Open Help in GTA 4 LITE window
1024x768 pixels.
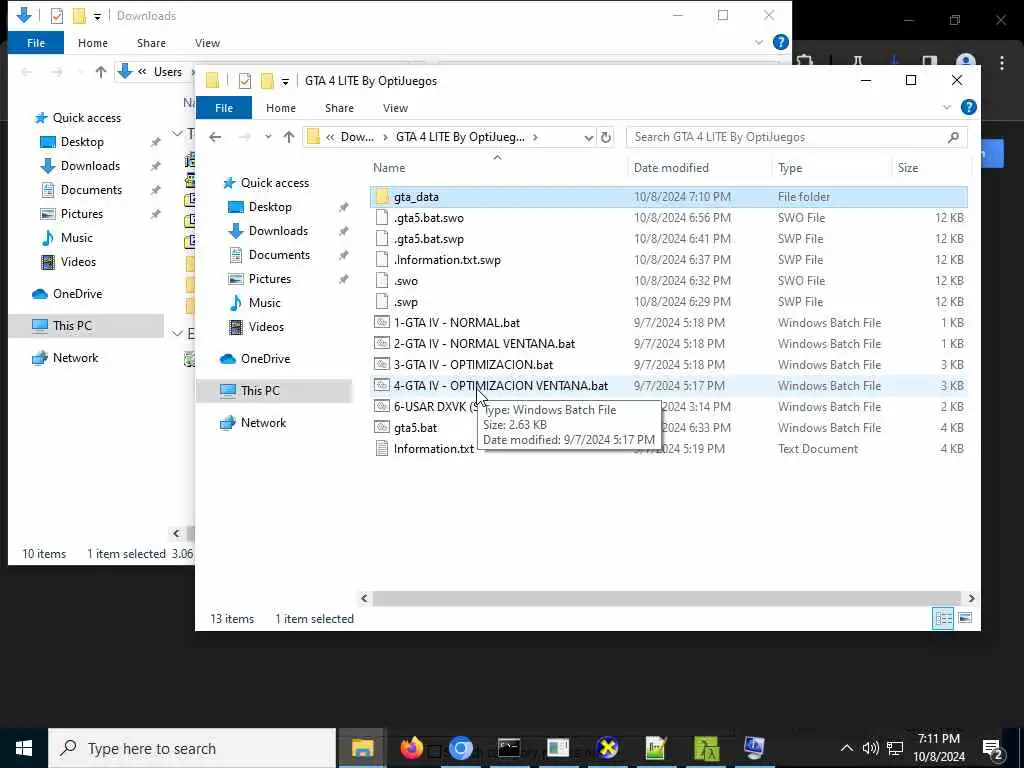(968, 107)
